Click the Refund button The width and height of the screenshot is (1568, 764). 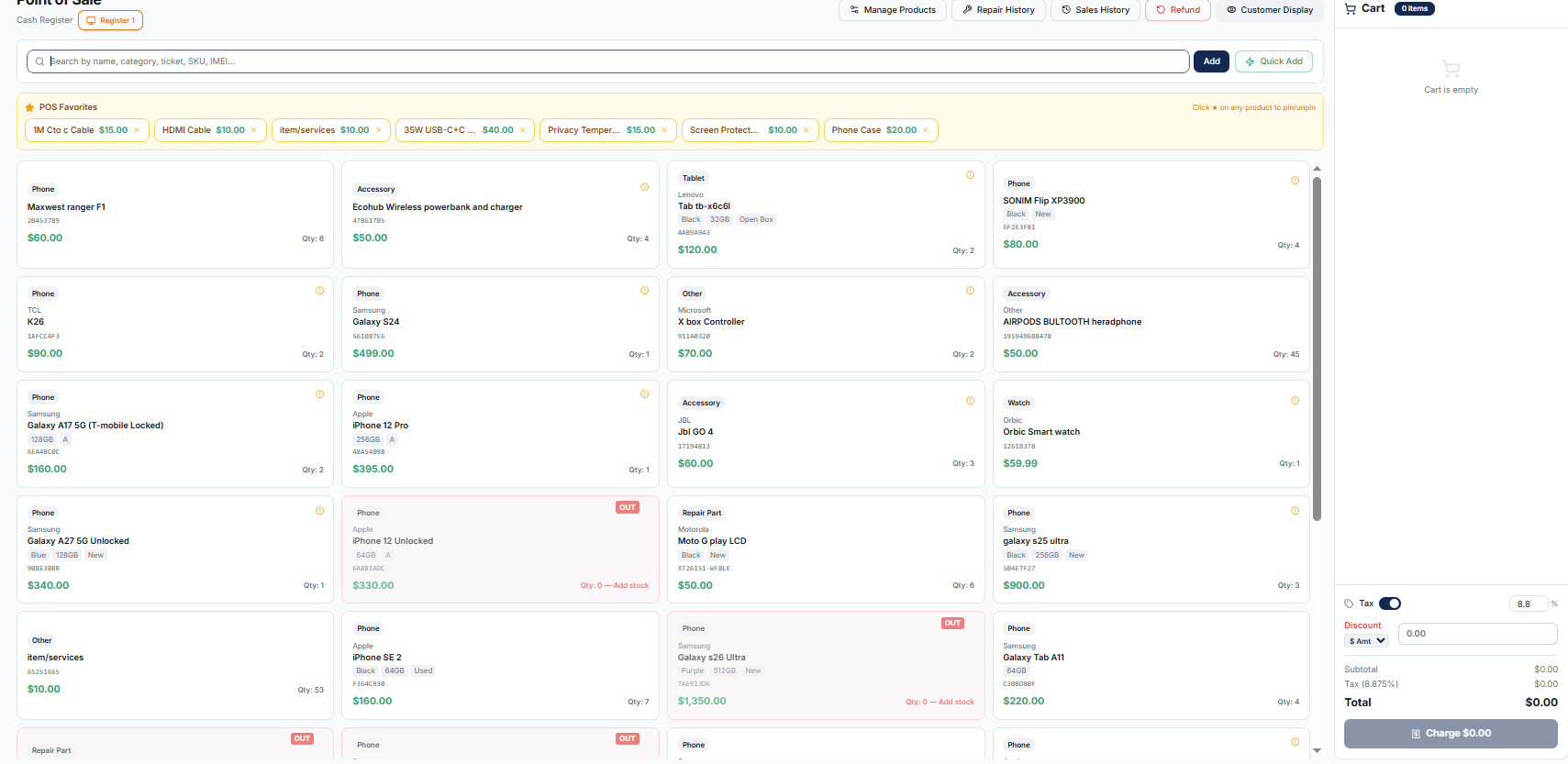click(x=1178, y=10)
